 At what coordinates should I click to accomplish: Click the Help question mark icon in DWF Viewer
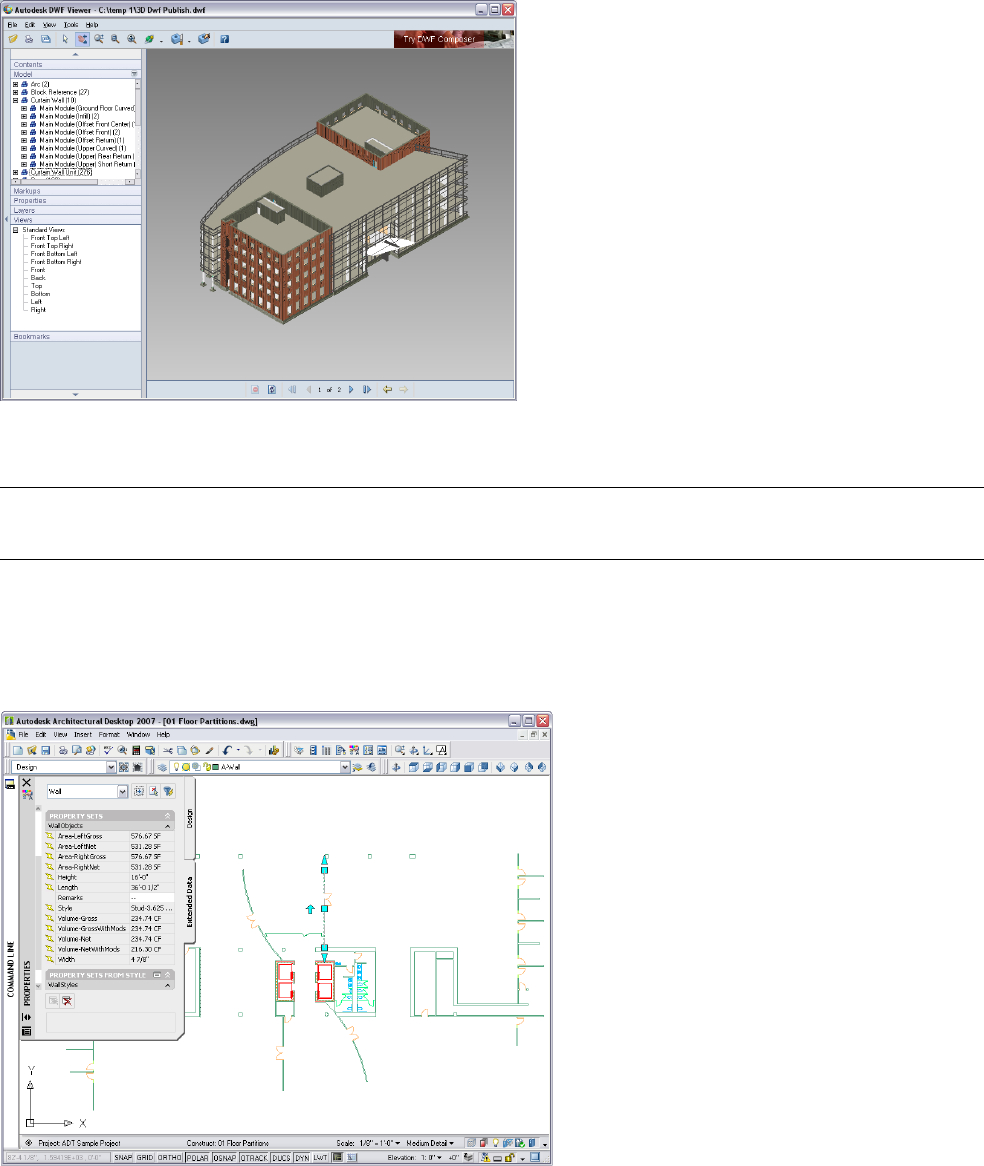(x=224, y=39)
